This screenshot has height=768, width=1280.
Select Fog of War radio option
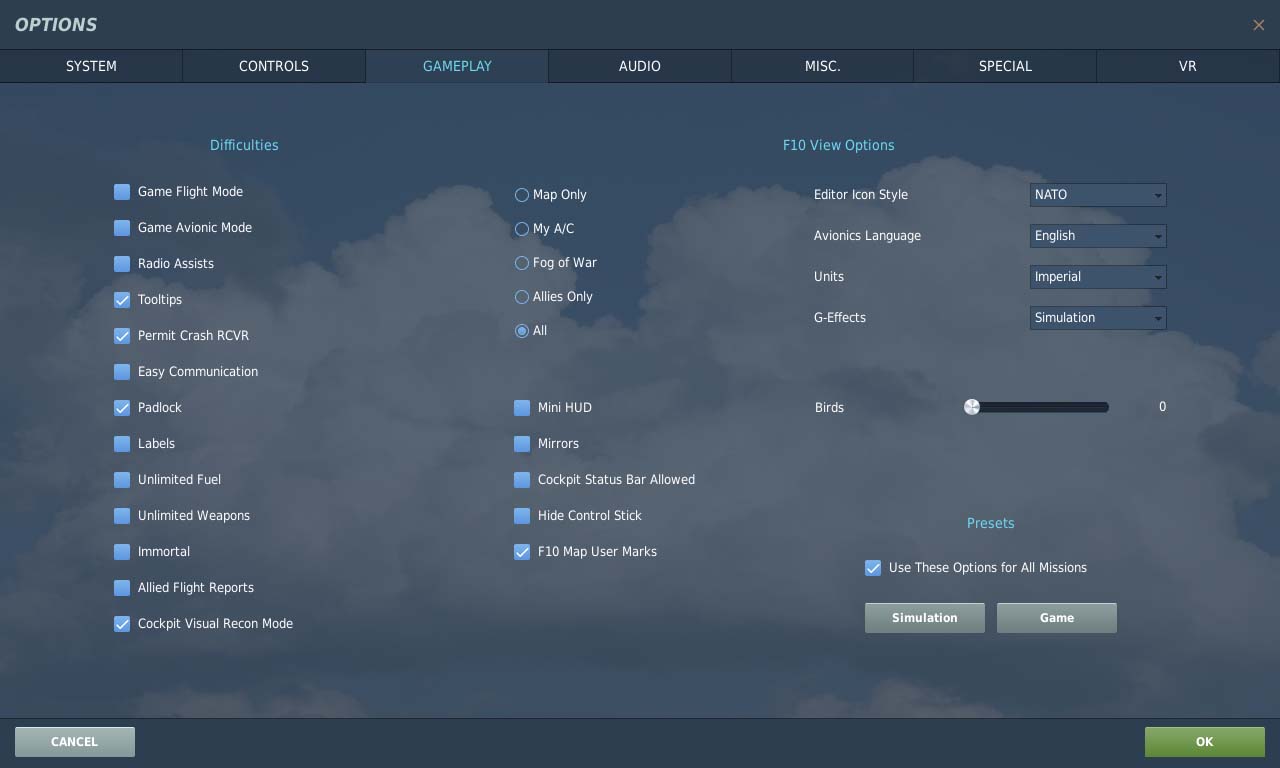pyautogui.click(x=522, y=263)
